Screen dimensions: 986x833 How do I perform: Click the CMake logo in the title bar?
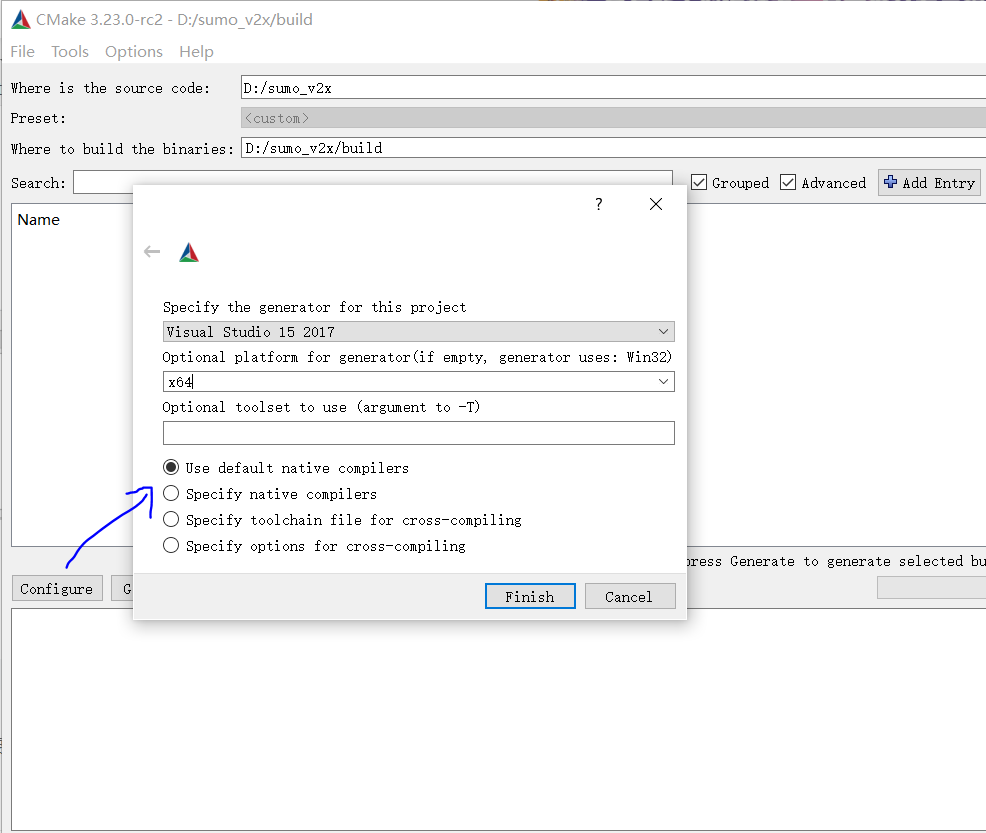point(21,20)
